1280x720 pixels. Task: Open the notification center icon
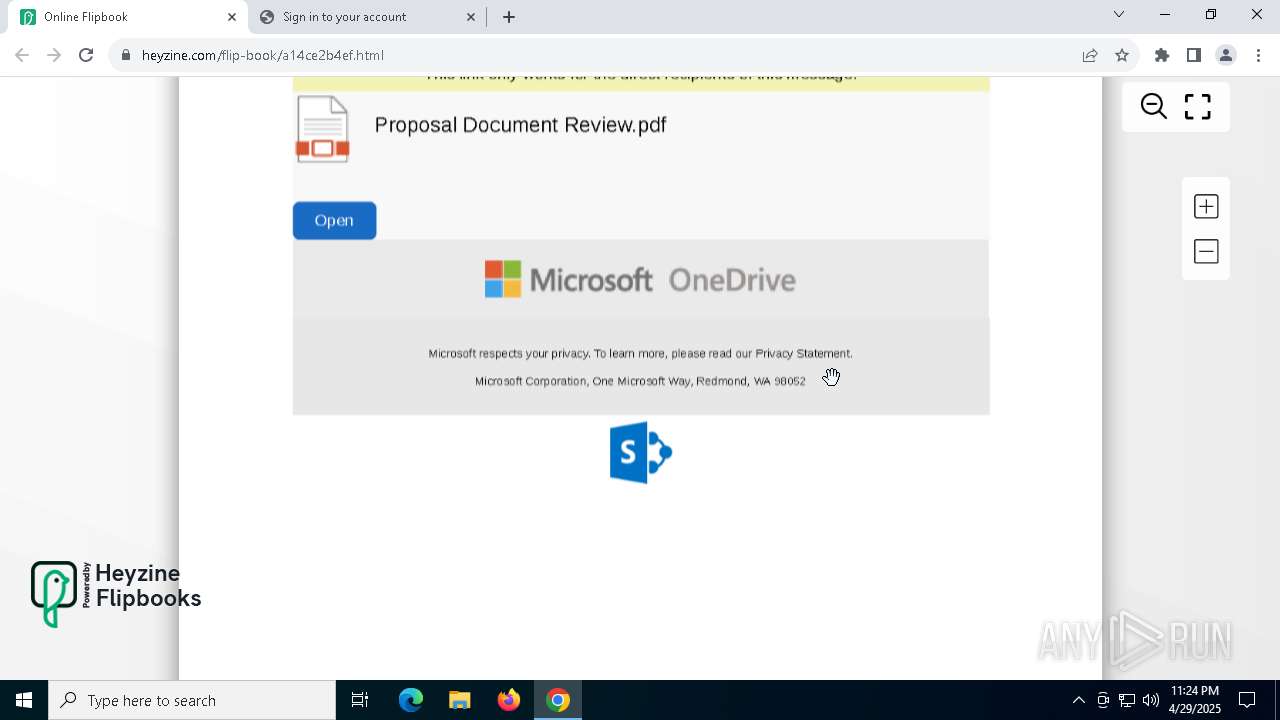(x=1247, y=700)
